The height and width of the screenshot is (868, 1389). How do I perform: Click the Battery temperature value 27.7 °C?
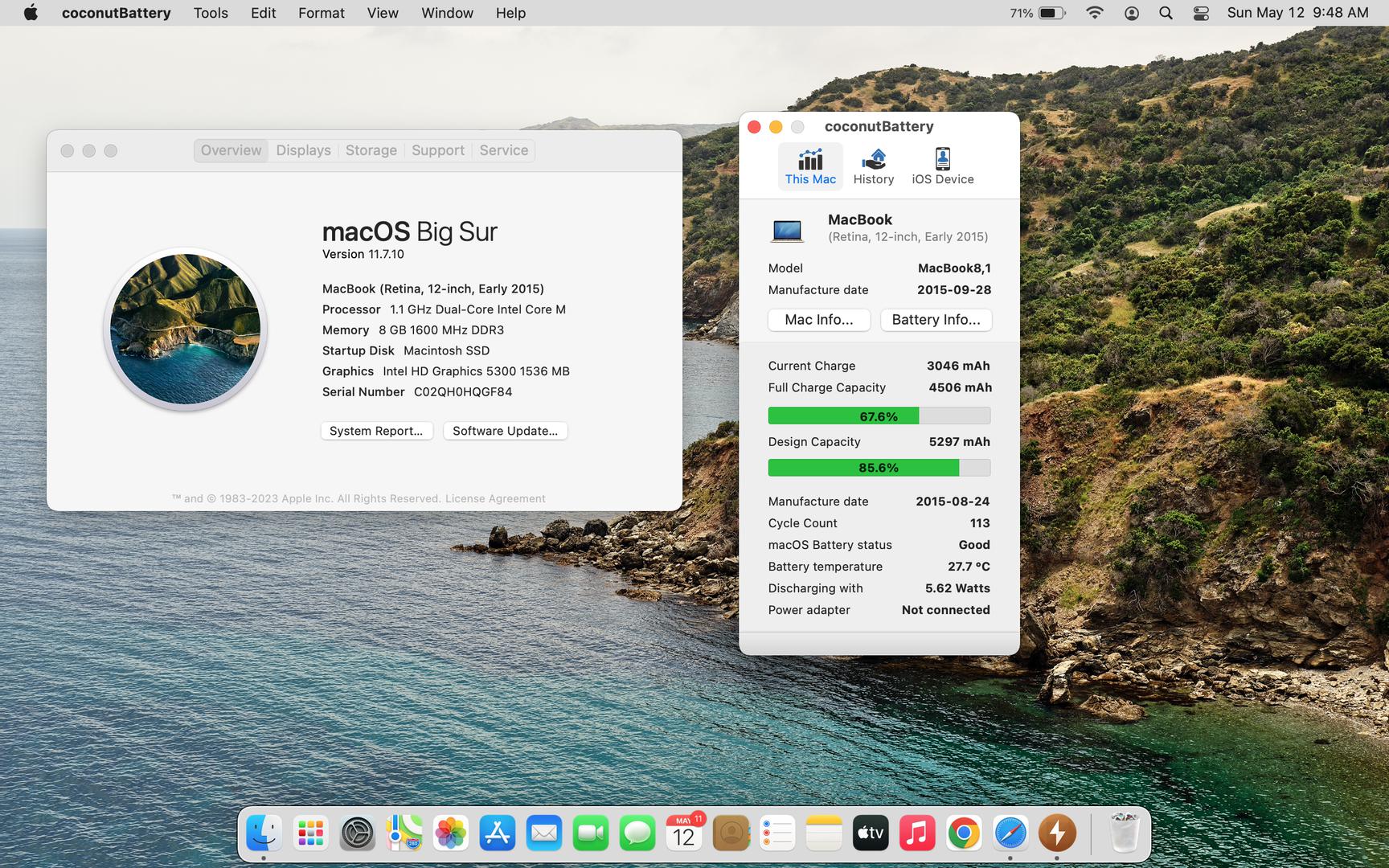pos(969,567)
